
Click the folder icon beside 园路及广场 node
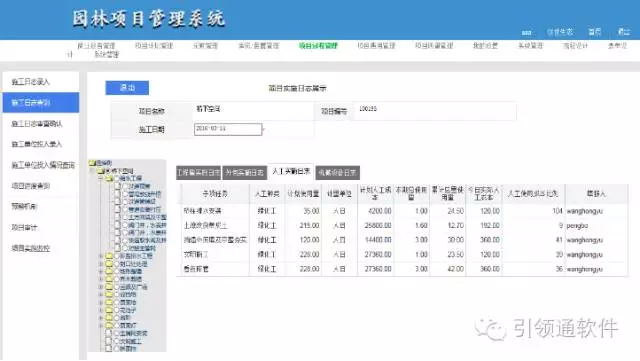[x=109, y=287]
